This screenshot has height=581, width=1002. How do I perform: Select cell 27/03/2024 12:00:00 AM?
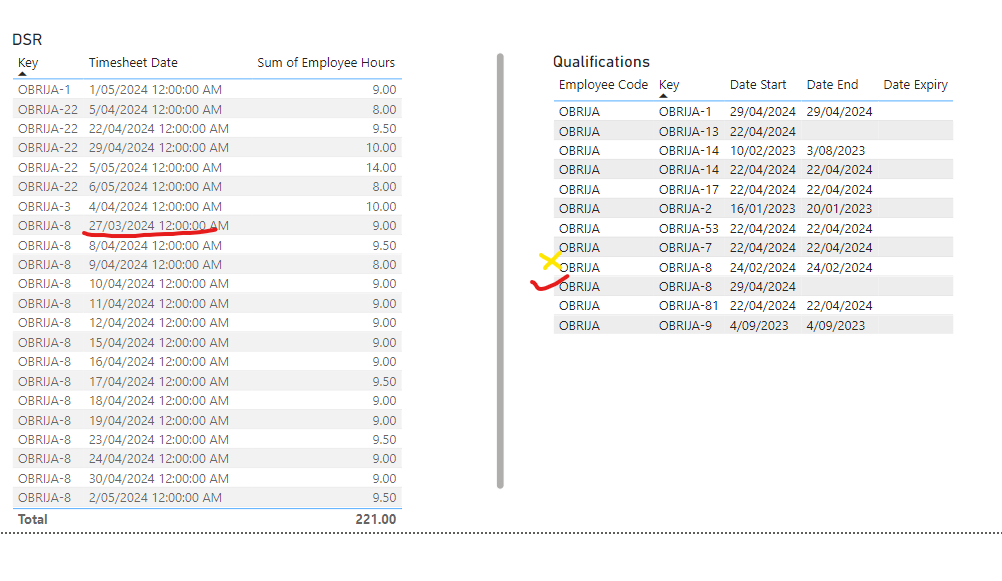[x=158, y=226]
